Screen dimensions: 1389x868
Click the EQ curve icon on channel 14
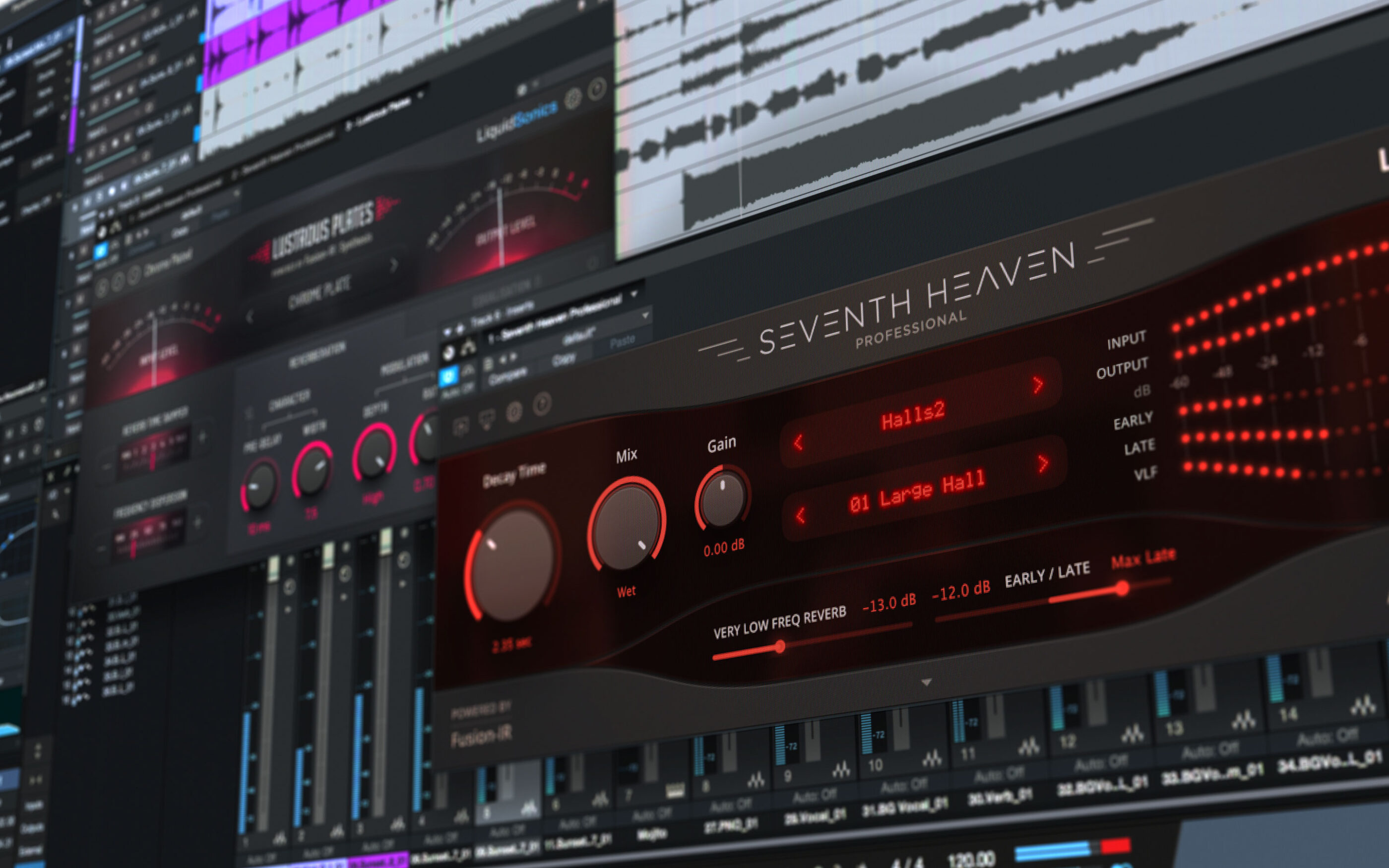1363,704
